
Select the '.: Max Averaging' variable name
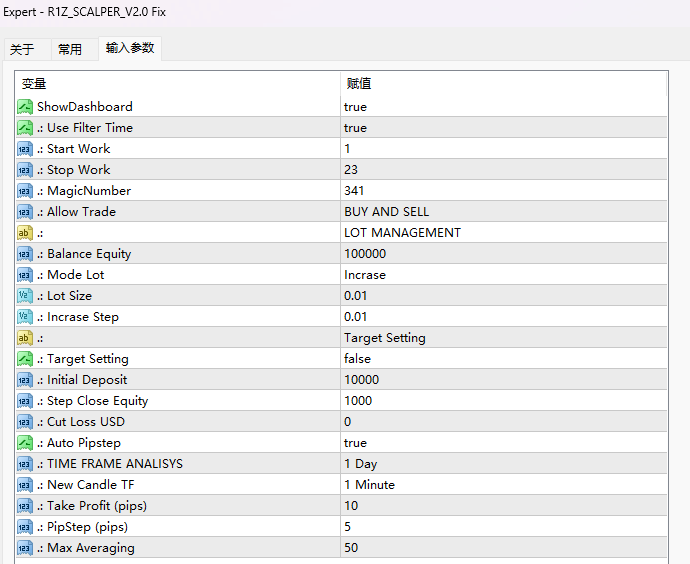86,548
